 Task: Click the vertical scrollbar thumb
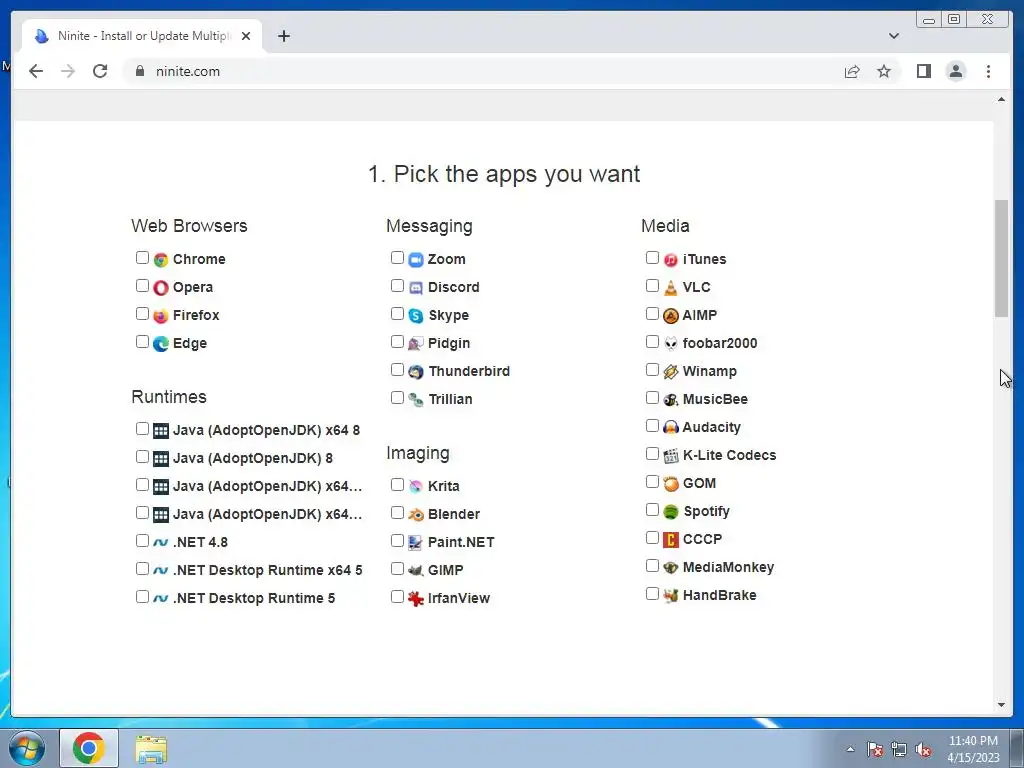pyautogui.click(x=1001, y=259)
